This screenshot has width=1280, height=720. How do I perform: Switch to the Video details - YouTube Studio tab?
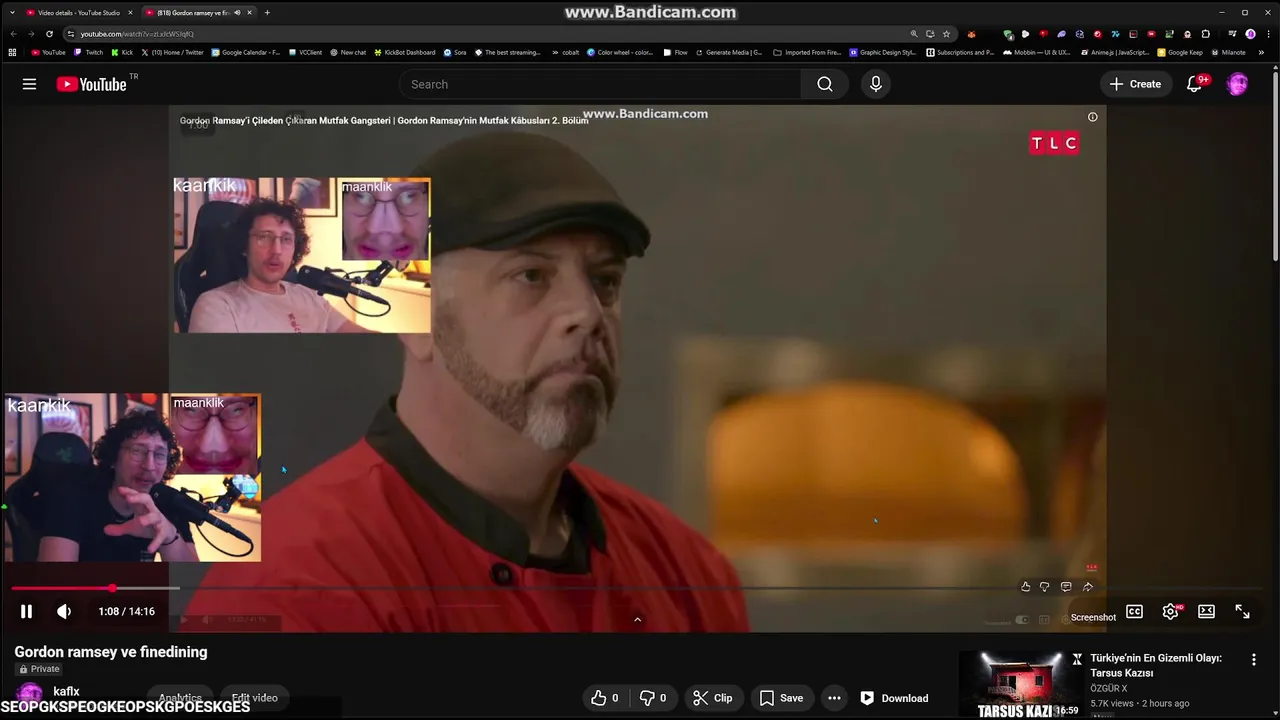(79, 13)
